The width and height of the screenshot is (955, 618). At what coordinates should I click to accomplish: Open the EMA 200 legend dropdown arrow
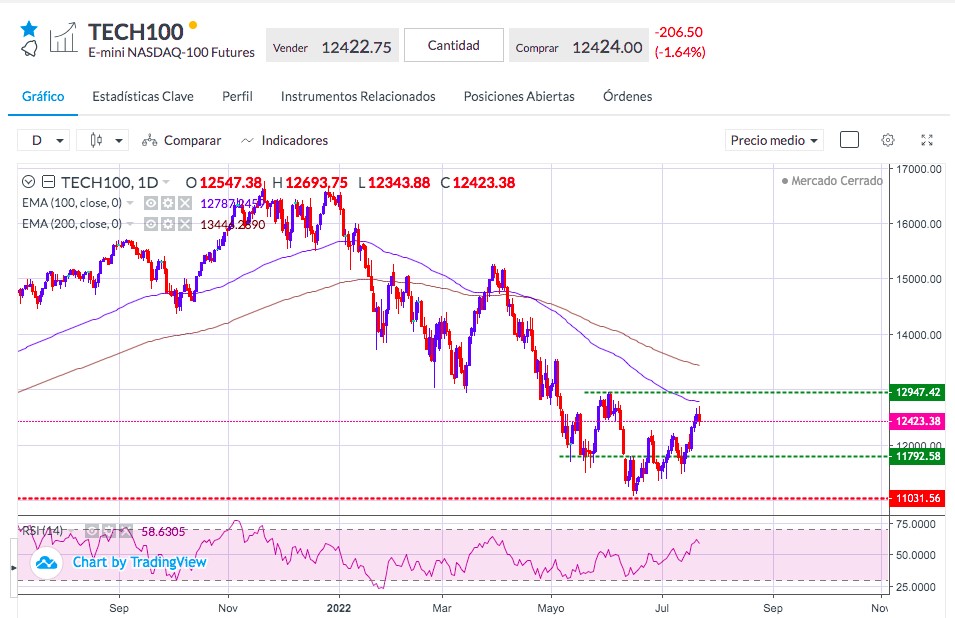tap(130, 224)
